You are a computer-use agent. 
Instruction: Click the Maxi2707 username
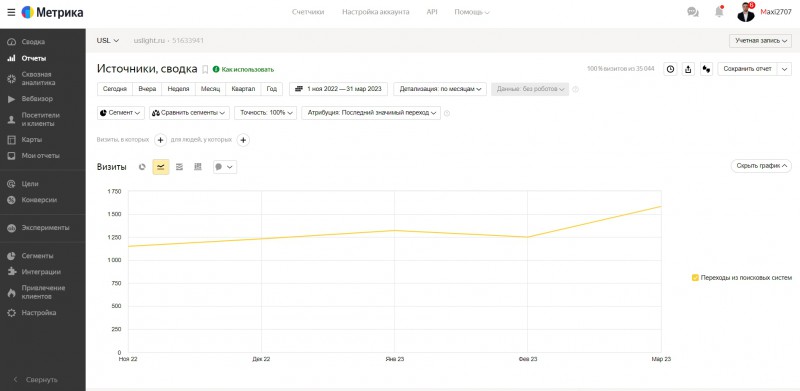click(776, 12)
